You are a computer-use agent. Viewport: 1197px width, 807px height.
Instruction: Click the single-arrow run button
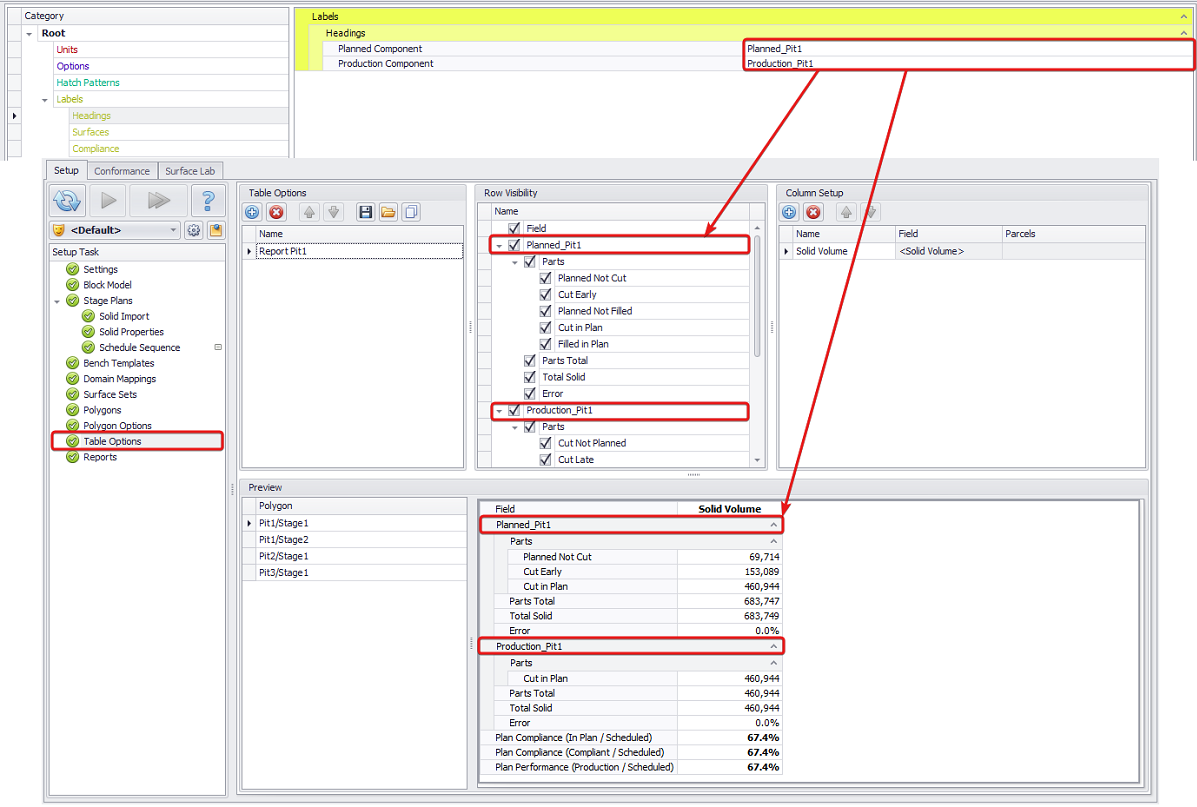point(108,201)
